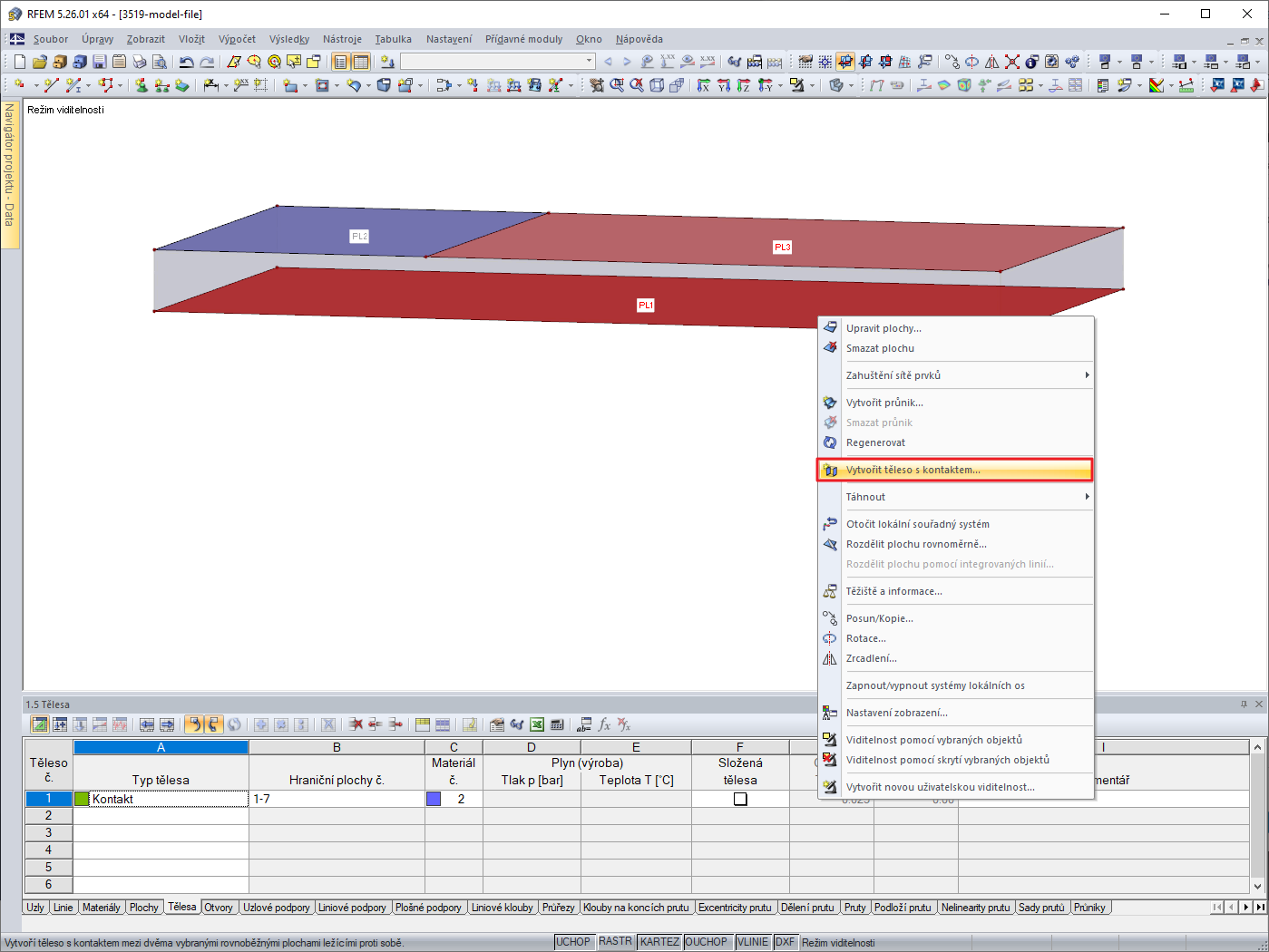Toggle VLINIE in status bar

click(753, 942)
